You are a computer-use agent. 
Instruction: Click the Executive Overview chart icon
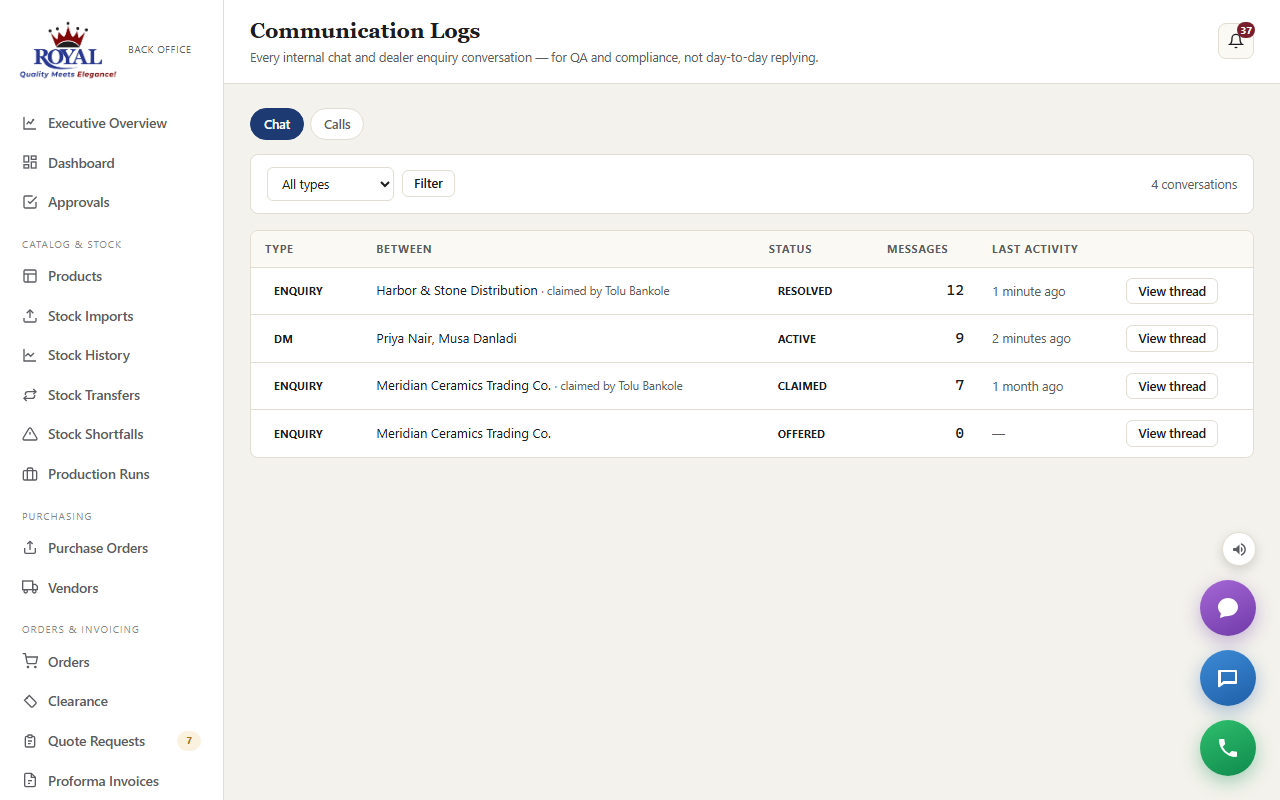point(30,123)
